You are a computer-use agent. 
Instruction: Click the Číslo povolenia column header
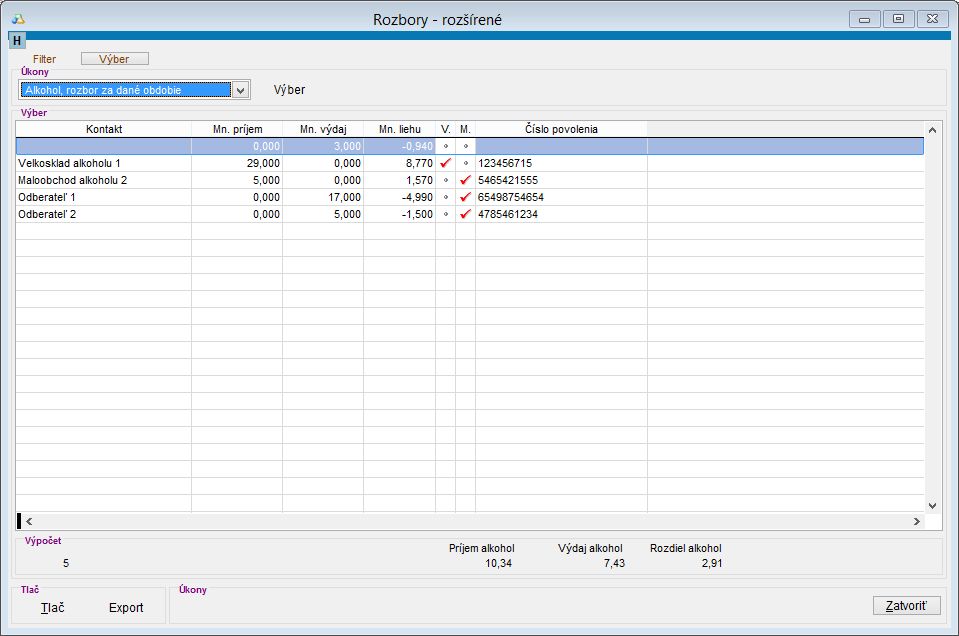coord(561,129)
